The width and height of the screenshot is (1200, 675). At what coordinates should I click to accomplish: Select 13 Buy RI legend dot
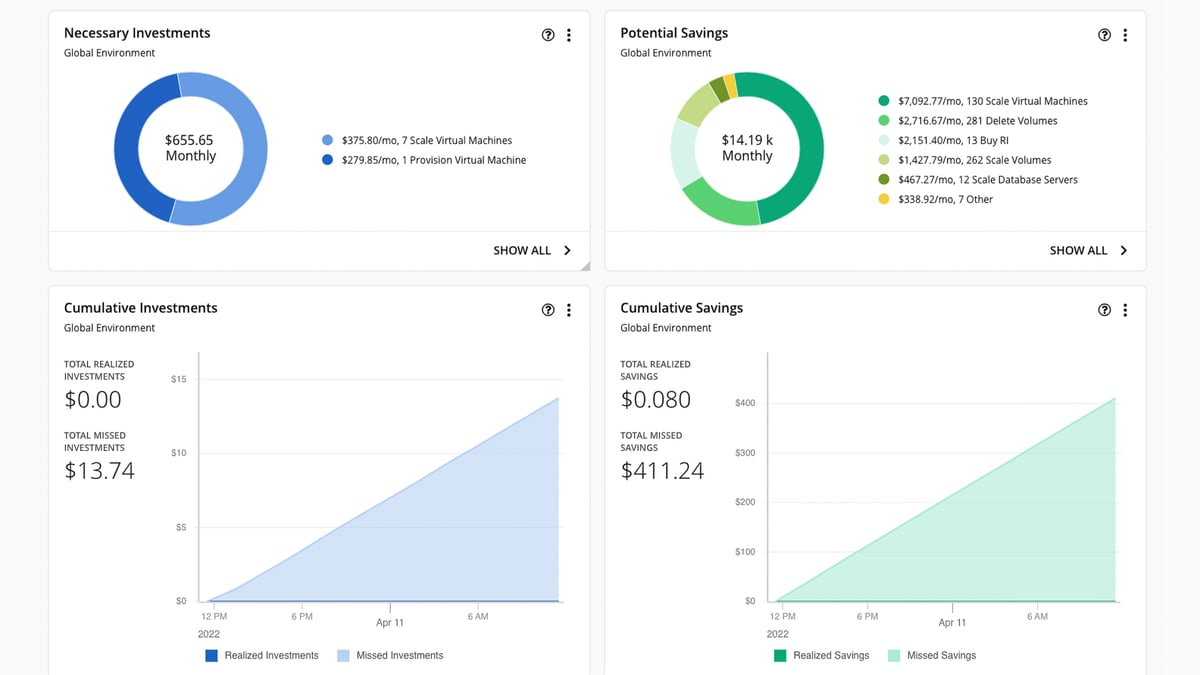(884, 141)
